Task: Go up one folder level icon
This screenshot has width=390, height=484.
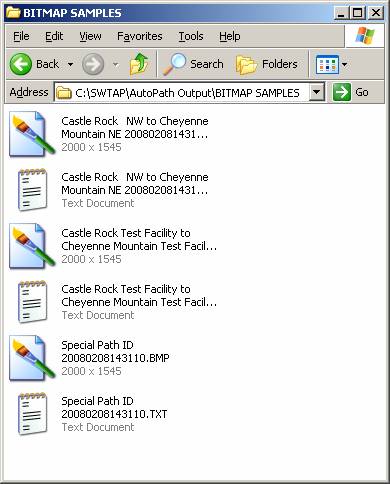Action: click(139, 63)
